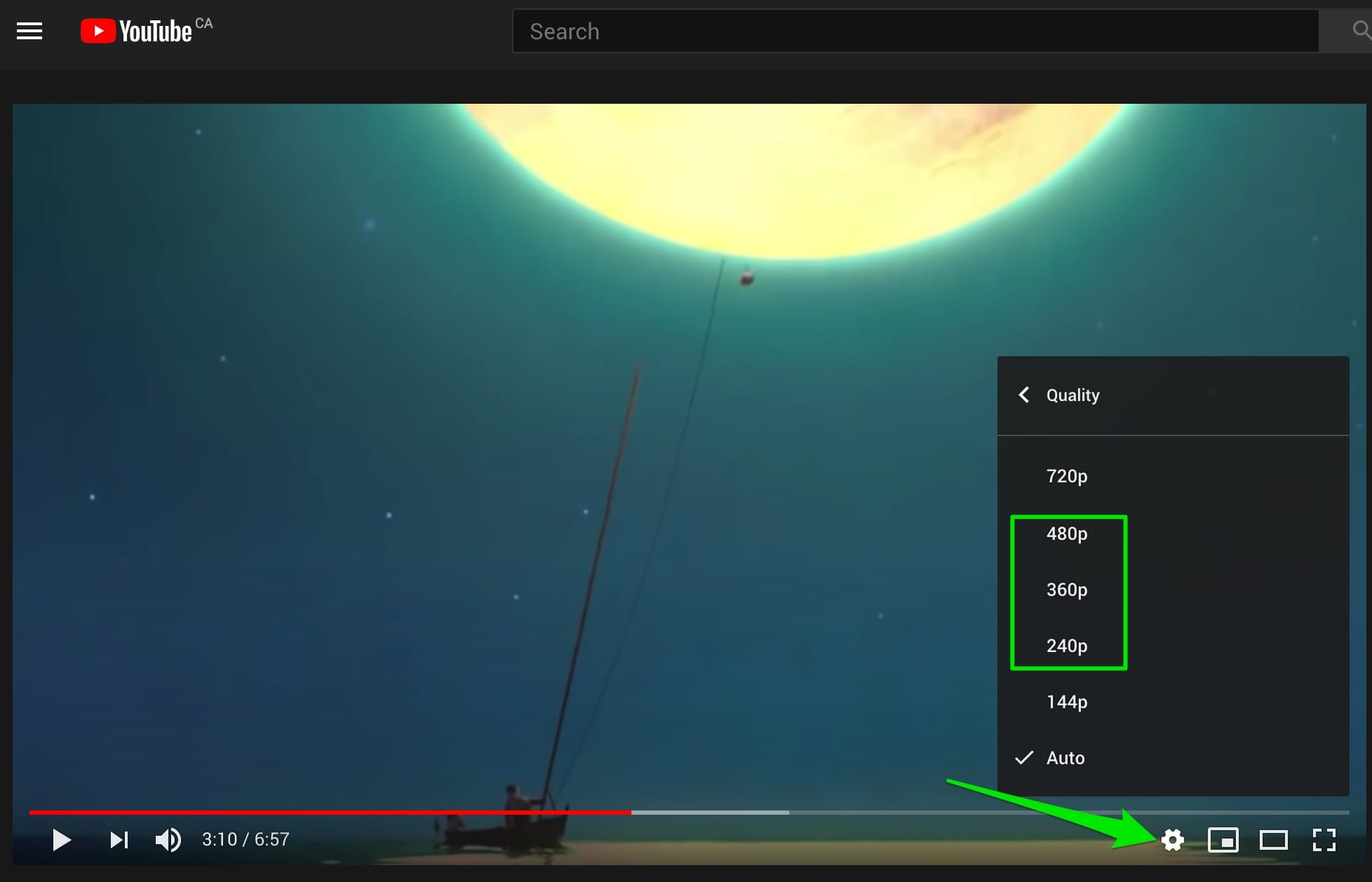
Task: Mute the volume speaker icon
Action: 168,839
